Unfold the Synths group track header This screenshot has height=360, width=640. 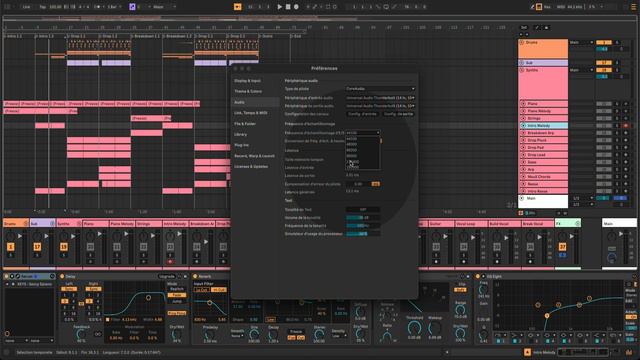522,70
